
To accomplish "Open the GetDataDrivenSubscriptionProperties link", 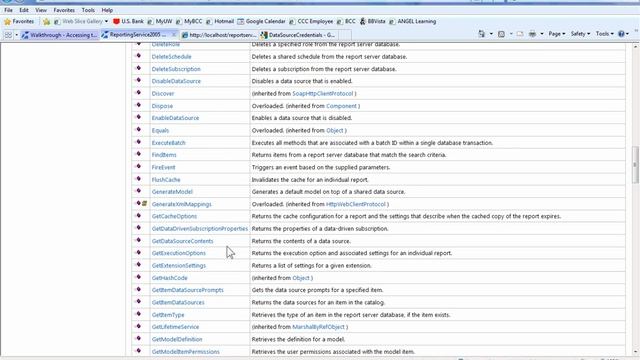I will (x=200, y=229).
